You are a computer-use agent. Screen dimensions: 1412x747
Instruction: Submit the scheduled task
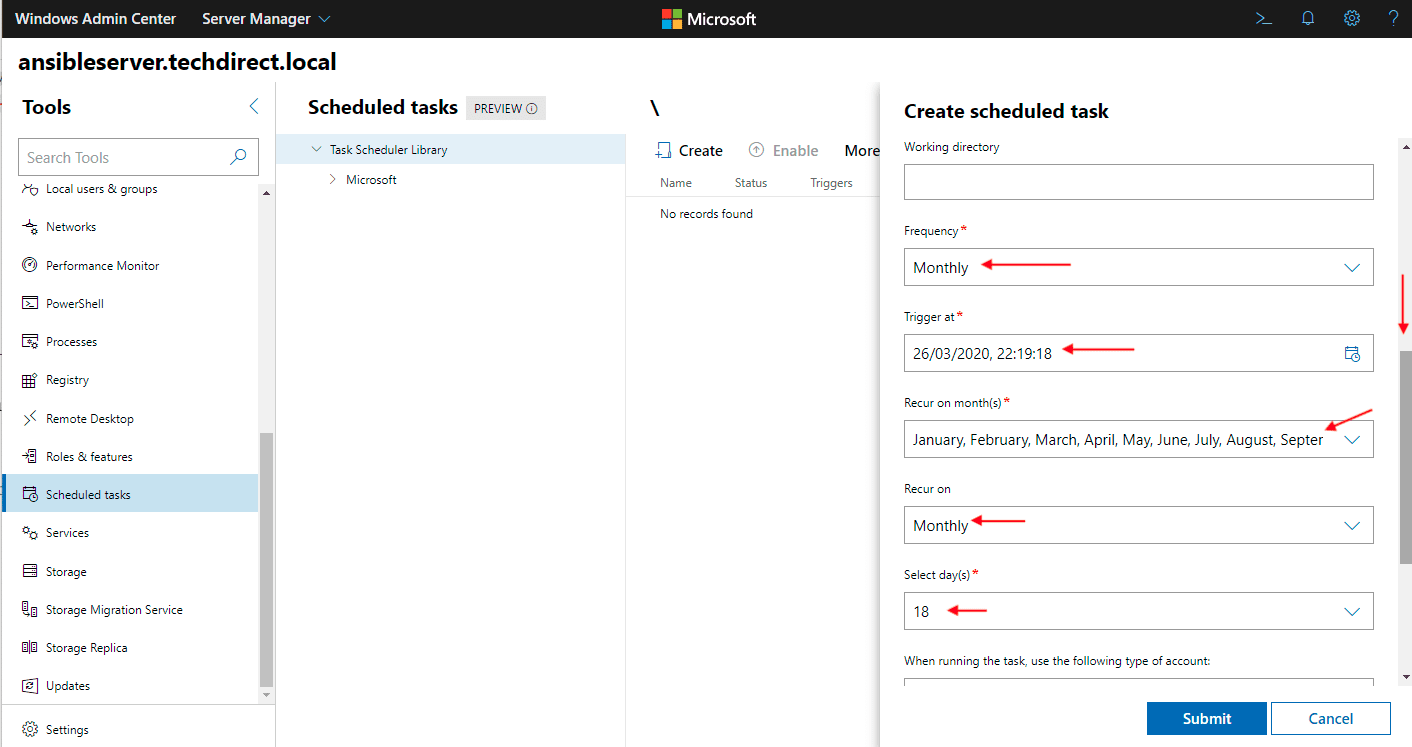(1206, 718)
